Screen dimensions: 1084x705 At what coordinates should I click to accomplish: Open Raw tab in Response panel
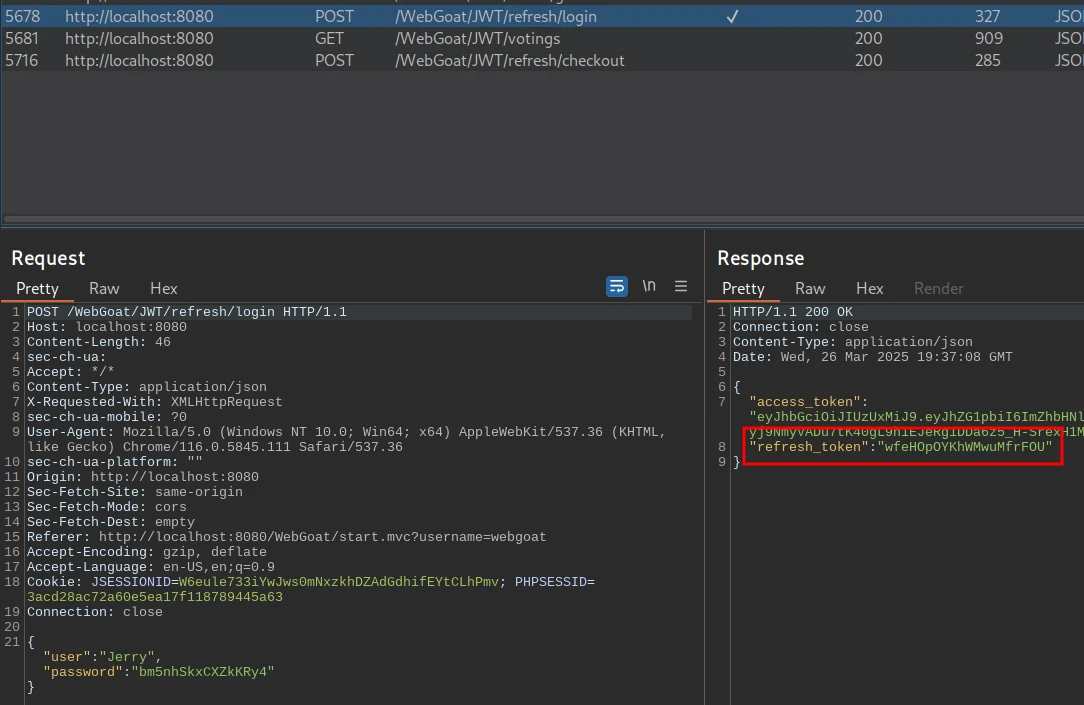(810, 288)
